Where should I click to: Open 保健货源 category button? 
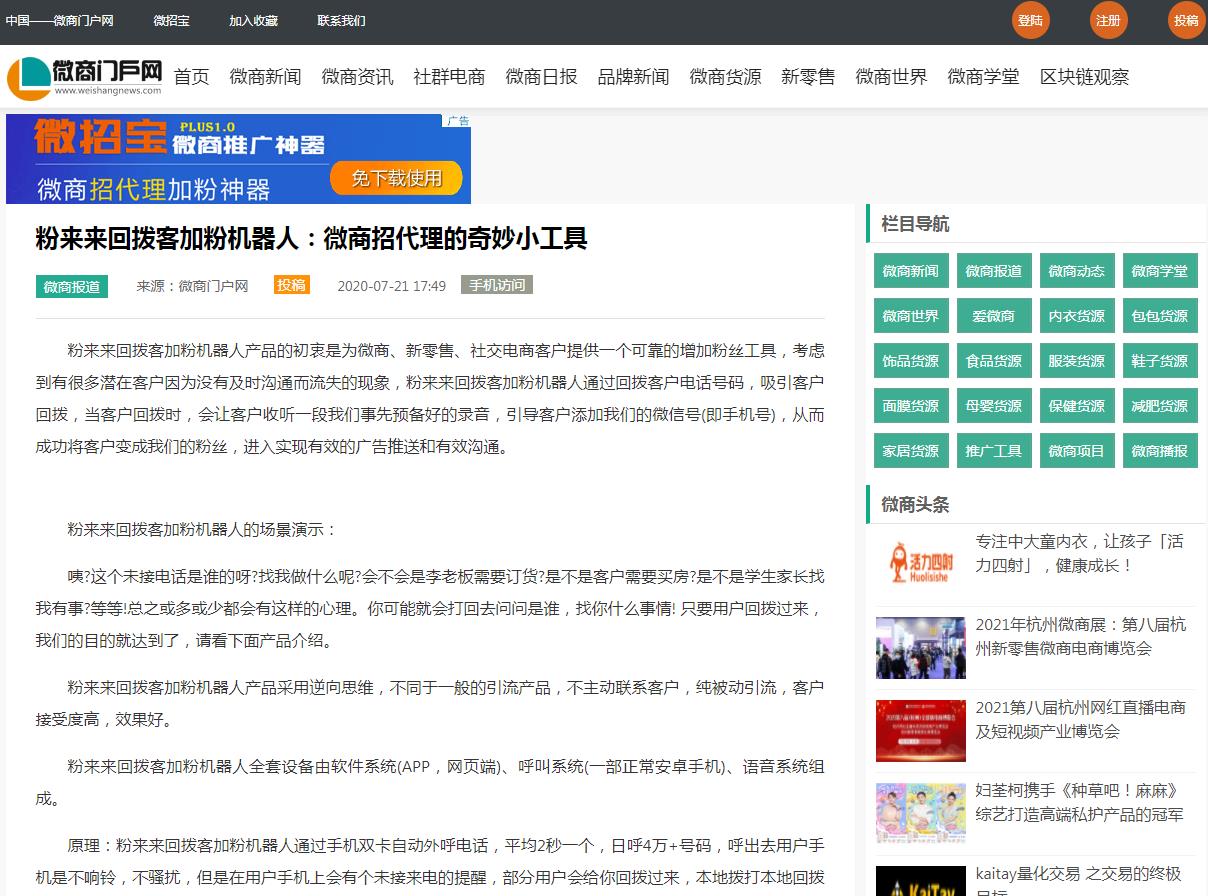[1076, 406]
